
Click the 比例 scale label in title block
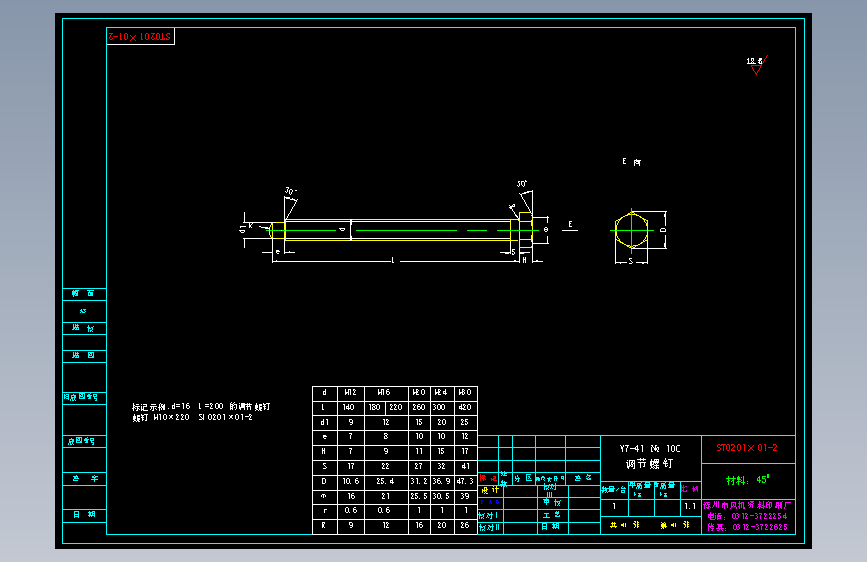tap(690, 489)
